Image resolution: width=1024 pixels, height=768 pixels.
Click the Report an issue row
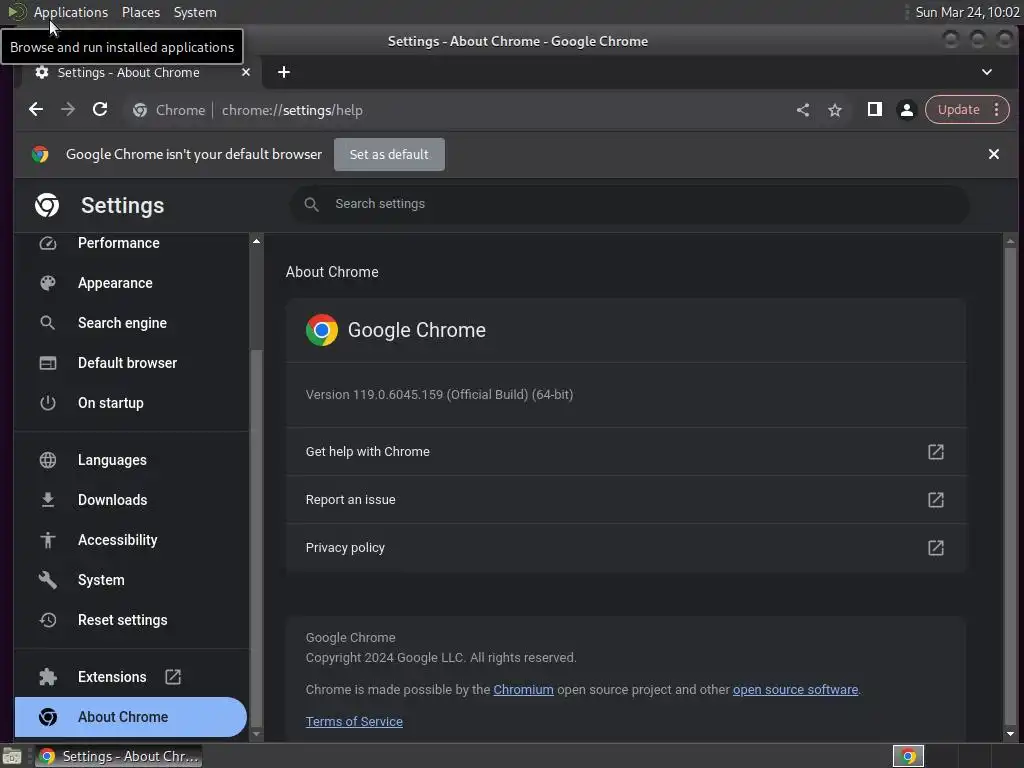click(x=626, y=500)
